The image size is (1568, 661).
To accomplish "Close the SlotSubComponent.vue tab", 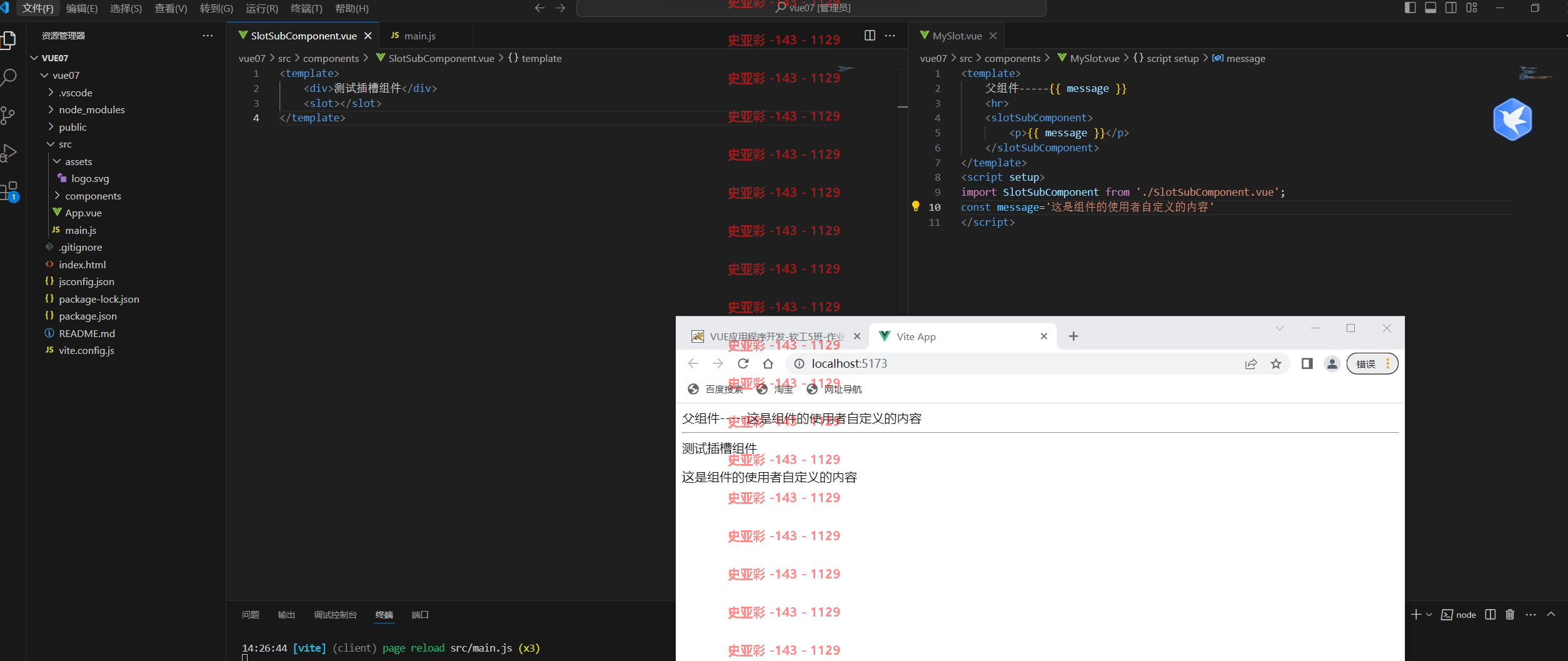I will (368, 36).
